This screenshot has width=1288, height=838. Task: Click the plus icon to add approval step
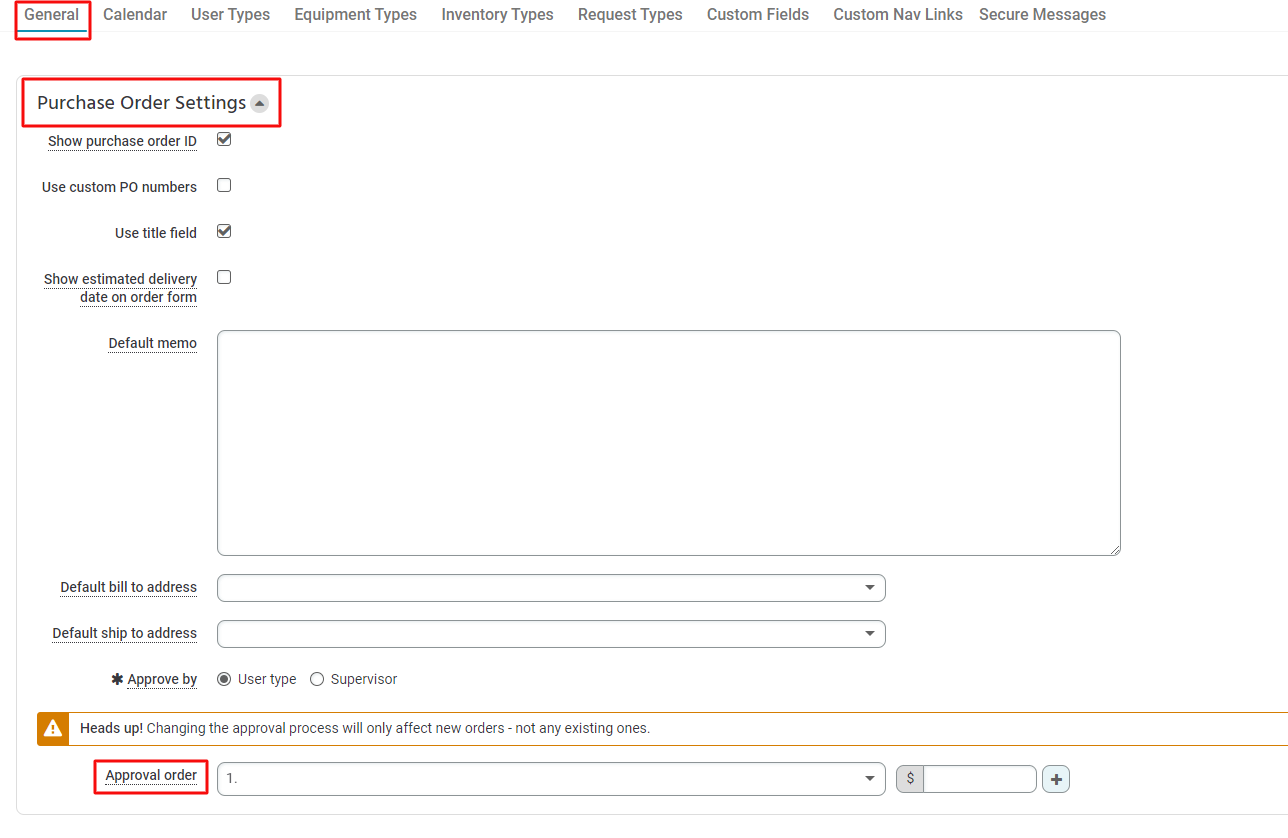[1056, 778]
